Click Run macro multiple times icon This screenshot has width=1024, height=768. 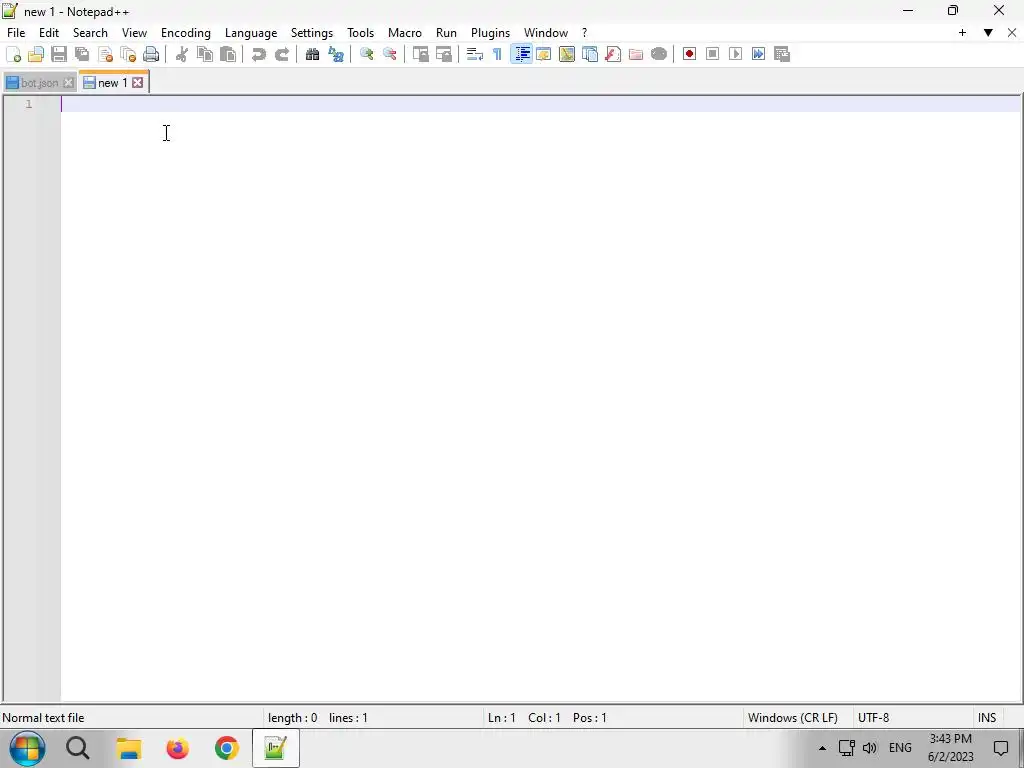click(x=758, y=54)
